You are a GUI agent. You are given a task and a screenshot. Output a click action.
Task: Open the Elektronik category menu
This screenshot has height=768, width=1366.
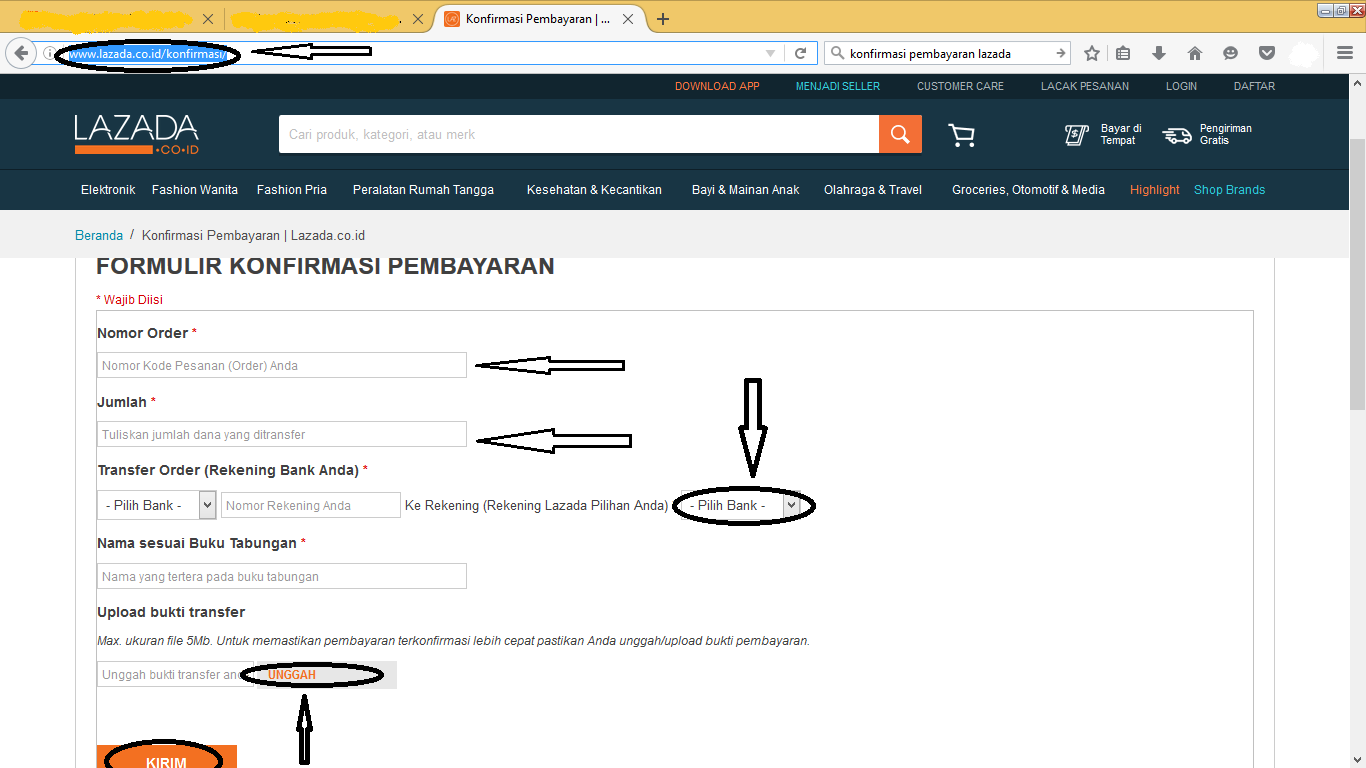tap(108, 190)
